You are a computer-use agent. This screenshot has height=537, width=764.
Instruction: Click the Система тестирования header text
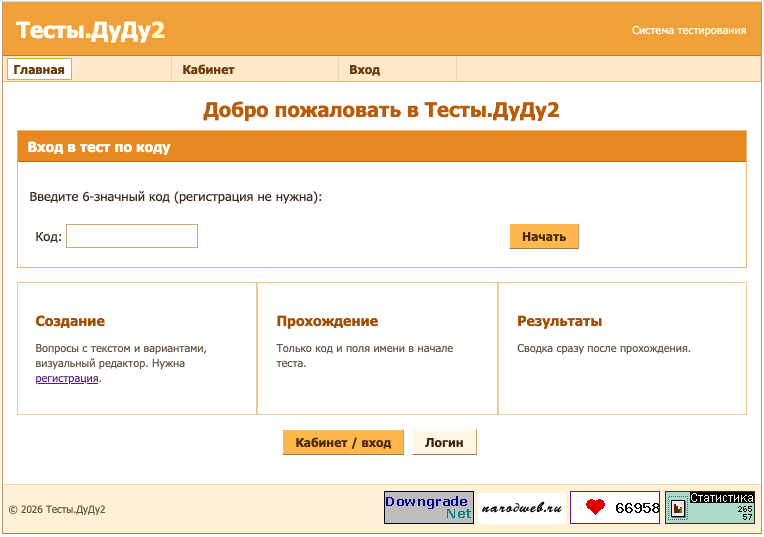[688, 30]
